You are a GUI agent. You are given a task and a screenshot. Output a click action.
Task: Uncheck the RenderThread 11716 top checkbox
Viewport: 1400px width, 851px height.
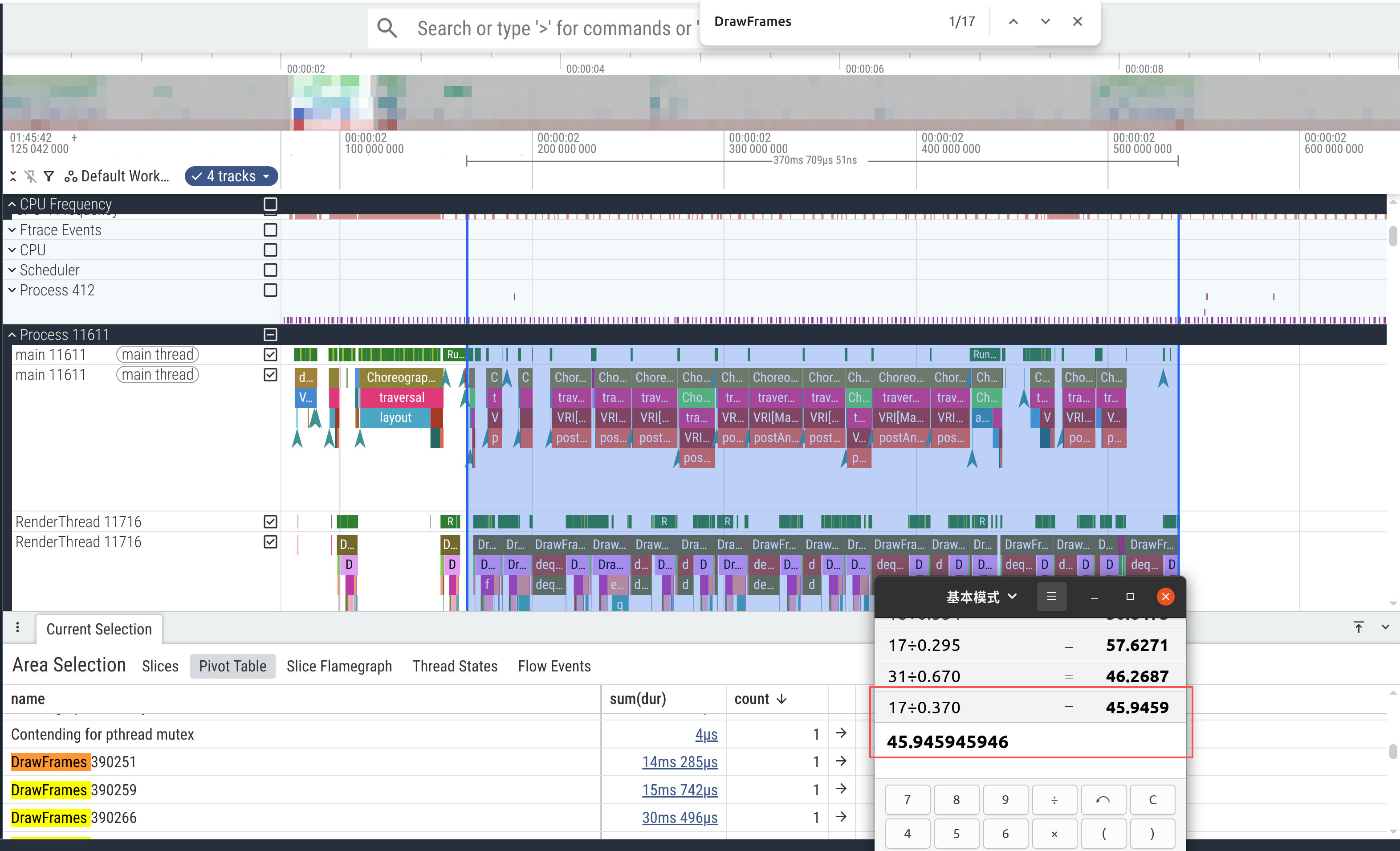270,521
